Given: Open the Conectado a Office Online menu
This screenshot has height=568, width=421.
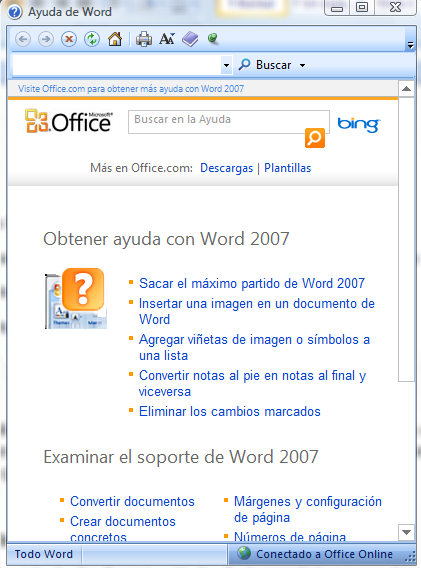Looking at the screenshot, I should [x=324, y=554].
